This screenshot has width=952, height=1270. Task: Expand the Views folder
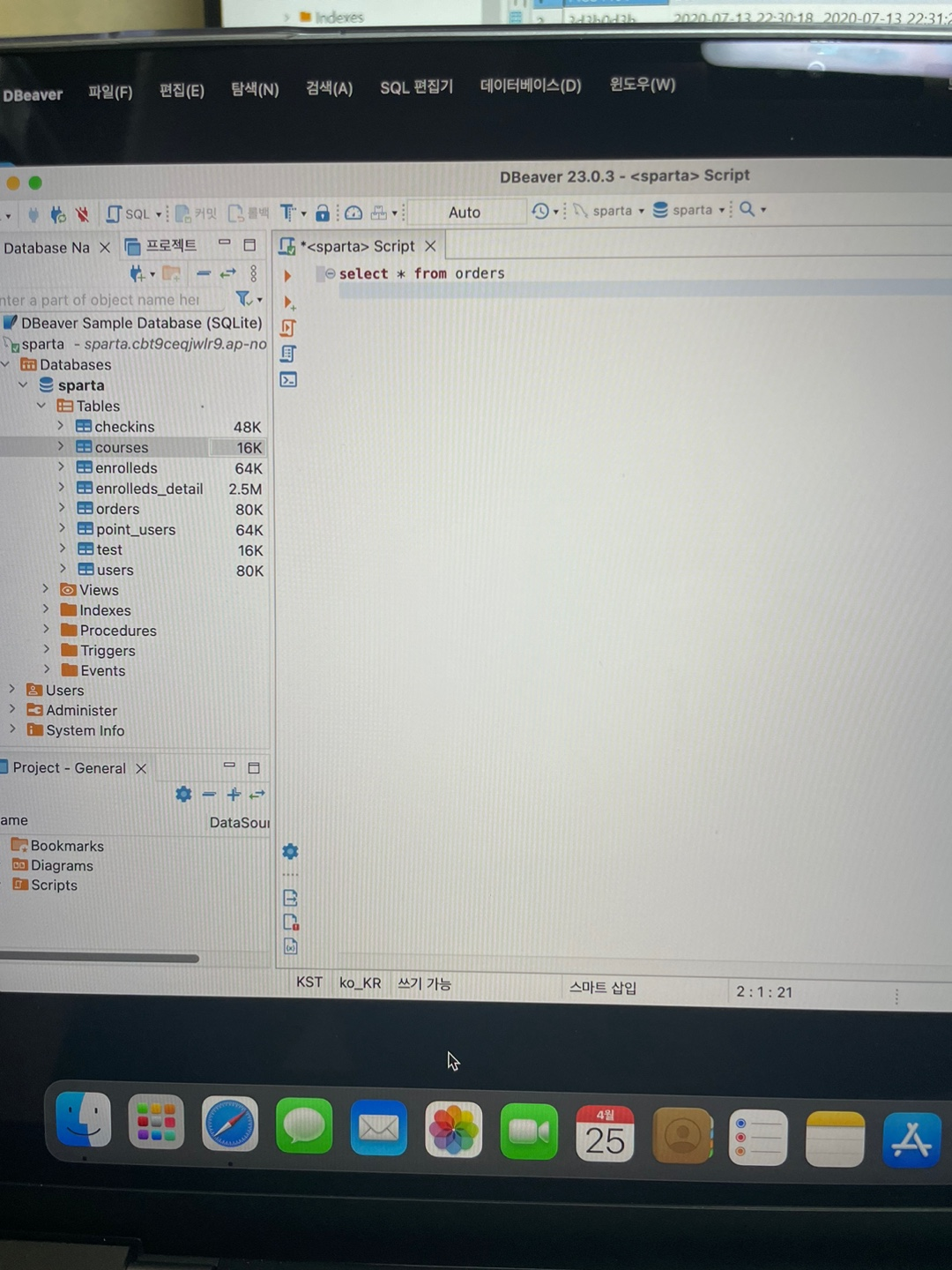coord(46,589)
